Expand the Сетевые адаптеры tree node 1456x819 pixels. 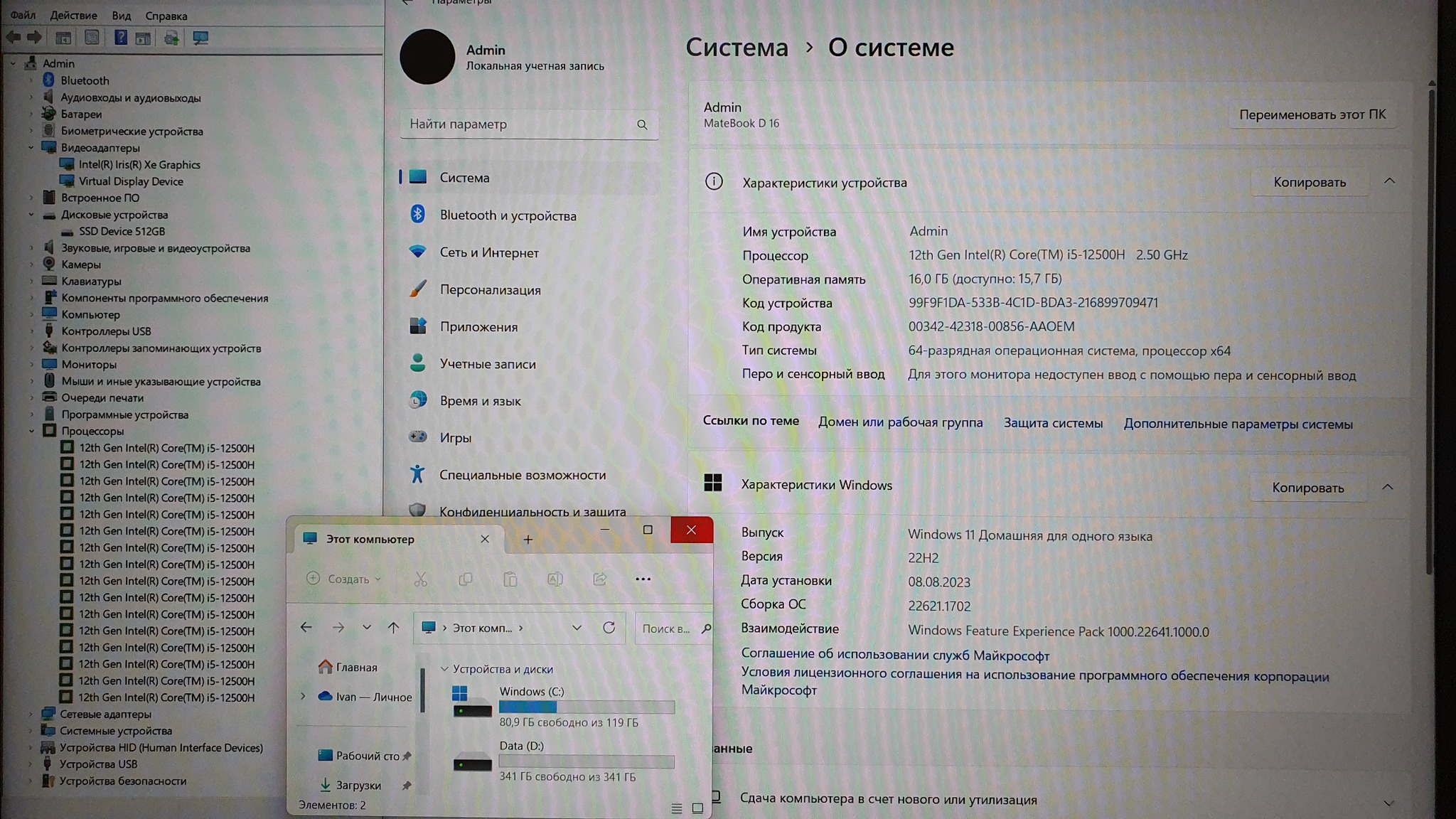(x=31, y=714)
